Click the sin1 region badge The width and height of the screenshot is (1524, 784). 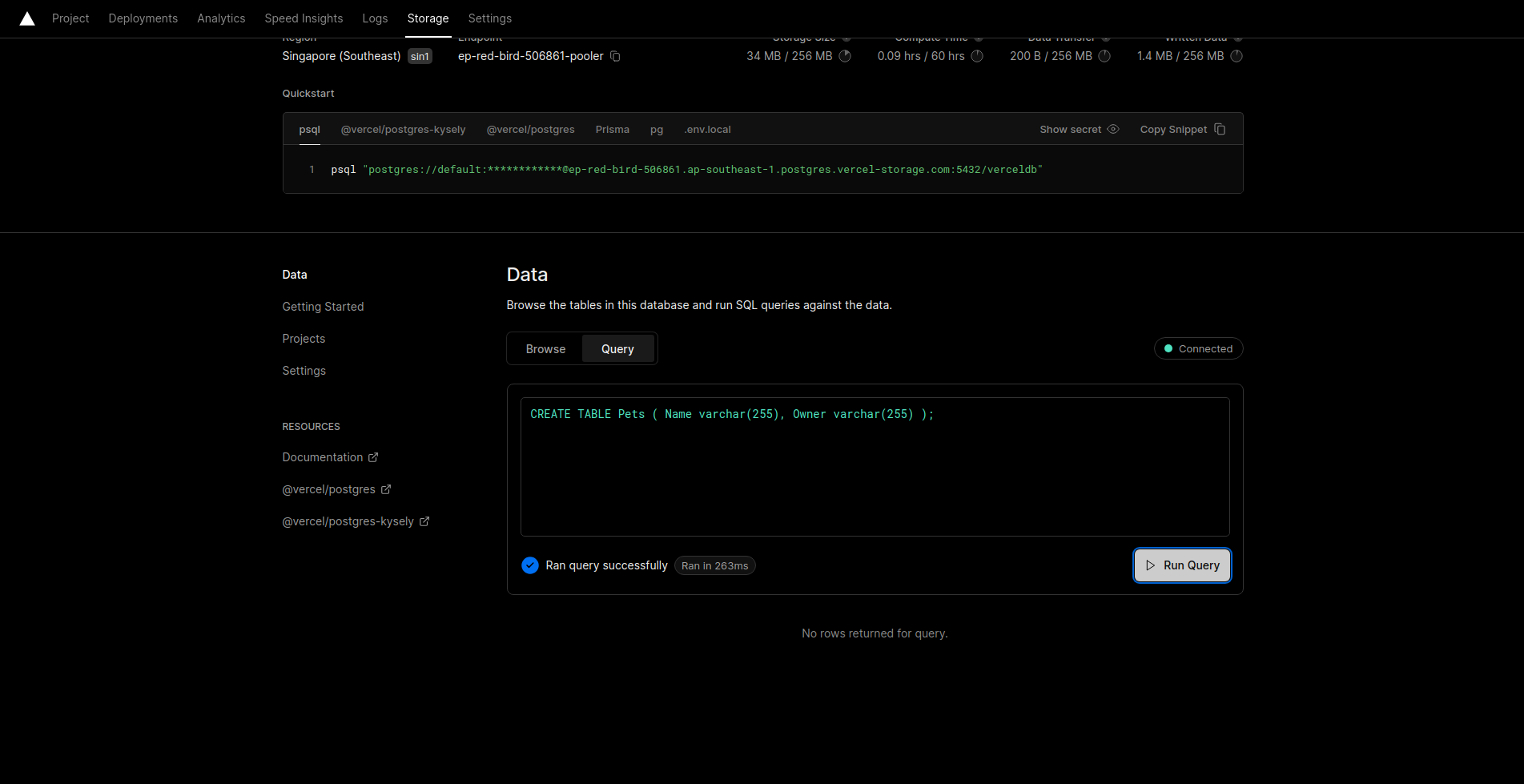click(420, 56)
